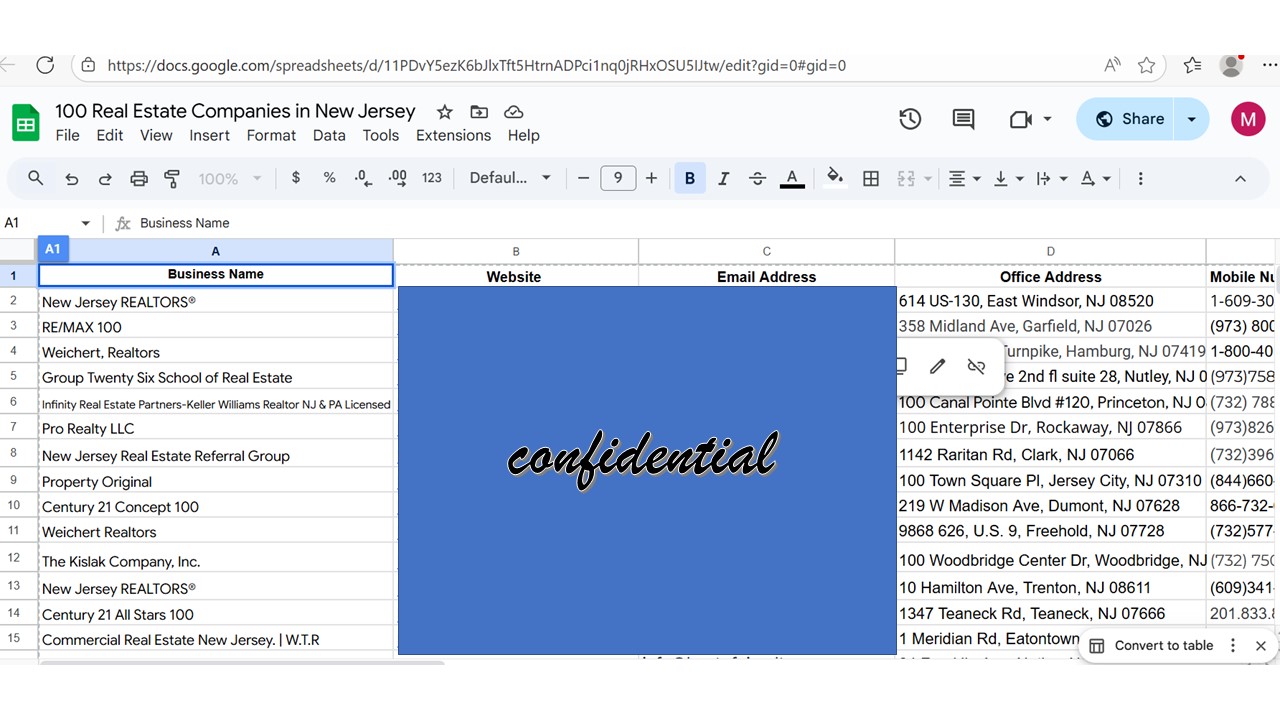1280x720 pixels.
Task: Refresh the browser page
Action: point(45,65)
